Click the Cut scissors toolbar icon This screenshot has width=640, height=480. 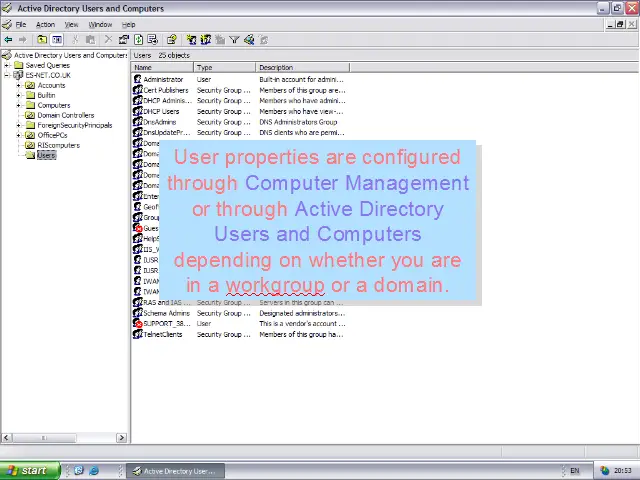[x=75, y=40]
